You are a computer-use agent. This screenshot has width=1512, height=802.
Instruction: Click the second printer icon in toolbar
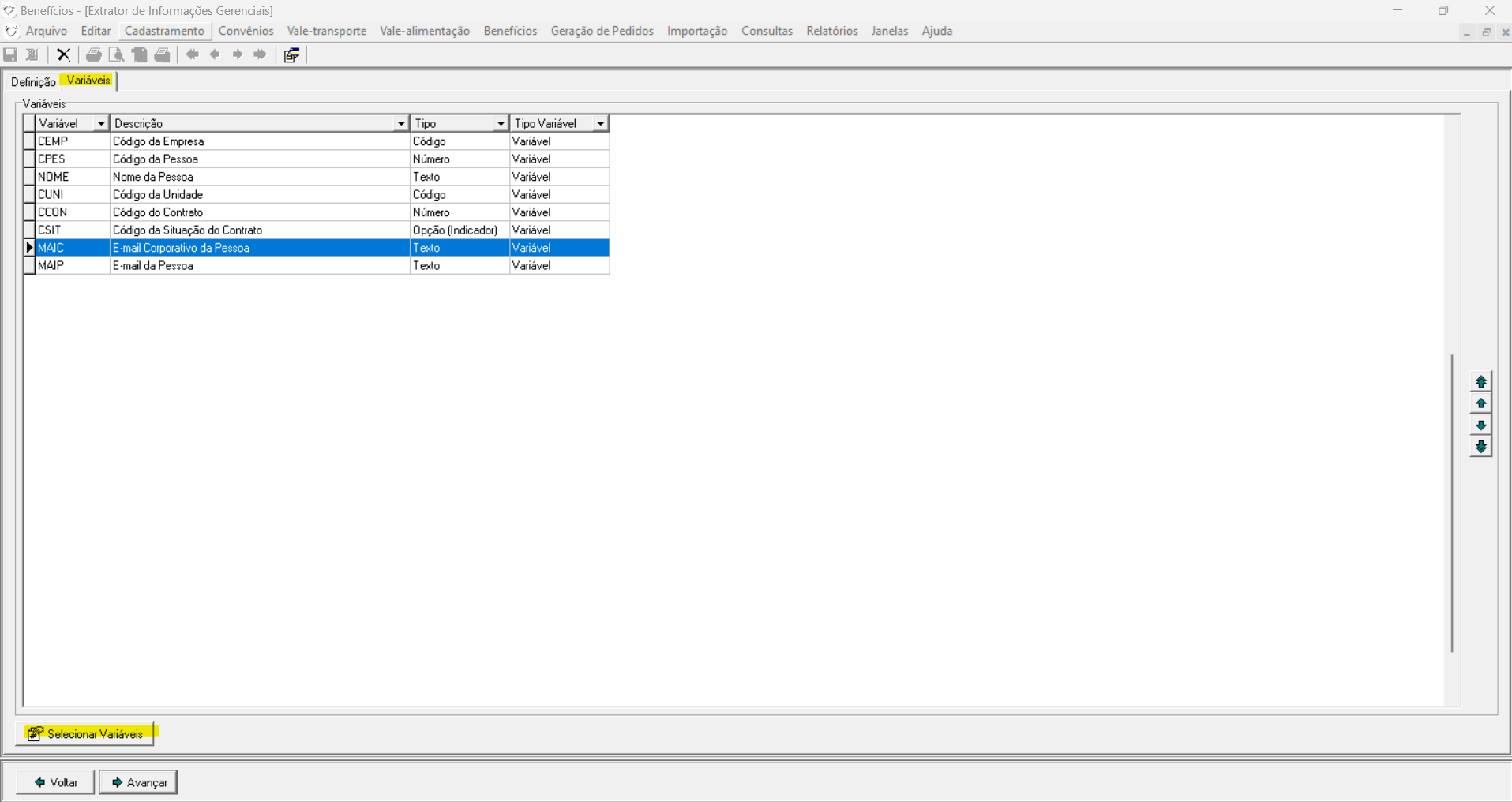pos(163,54)
